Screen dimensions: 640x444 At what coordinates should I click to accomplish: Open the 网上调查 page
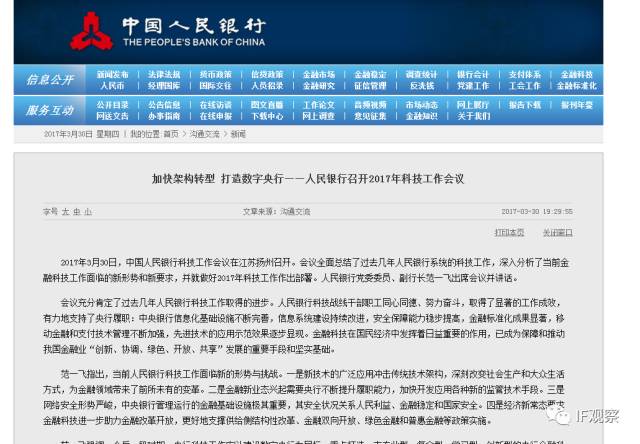tap(319, 116)
